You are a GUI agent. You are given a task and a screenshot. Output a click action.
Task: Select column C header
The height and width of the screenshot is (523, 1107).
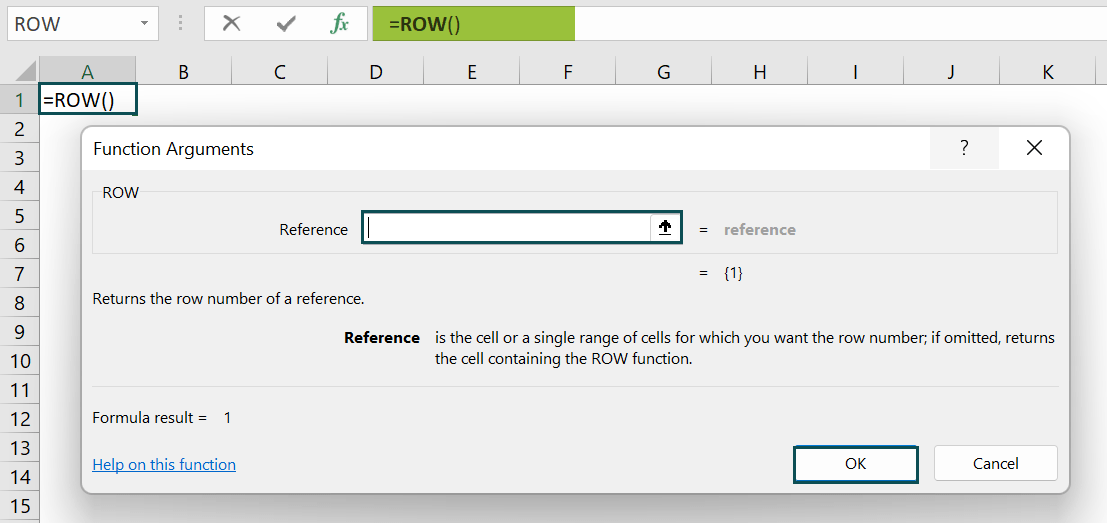pos(280,71)
